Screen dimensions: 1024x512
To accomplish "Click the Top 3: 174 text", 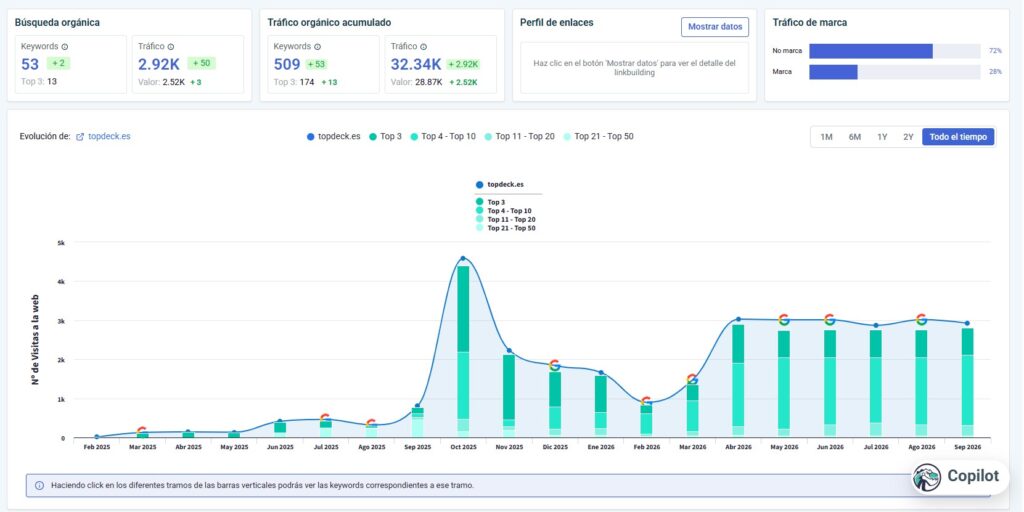I will (294, 82).
